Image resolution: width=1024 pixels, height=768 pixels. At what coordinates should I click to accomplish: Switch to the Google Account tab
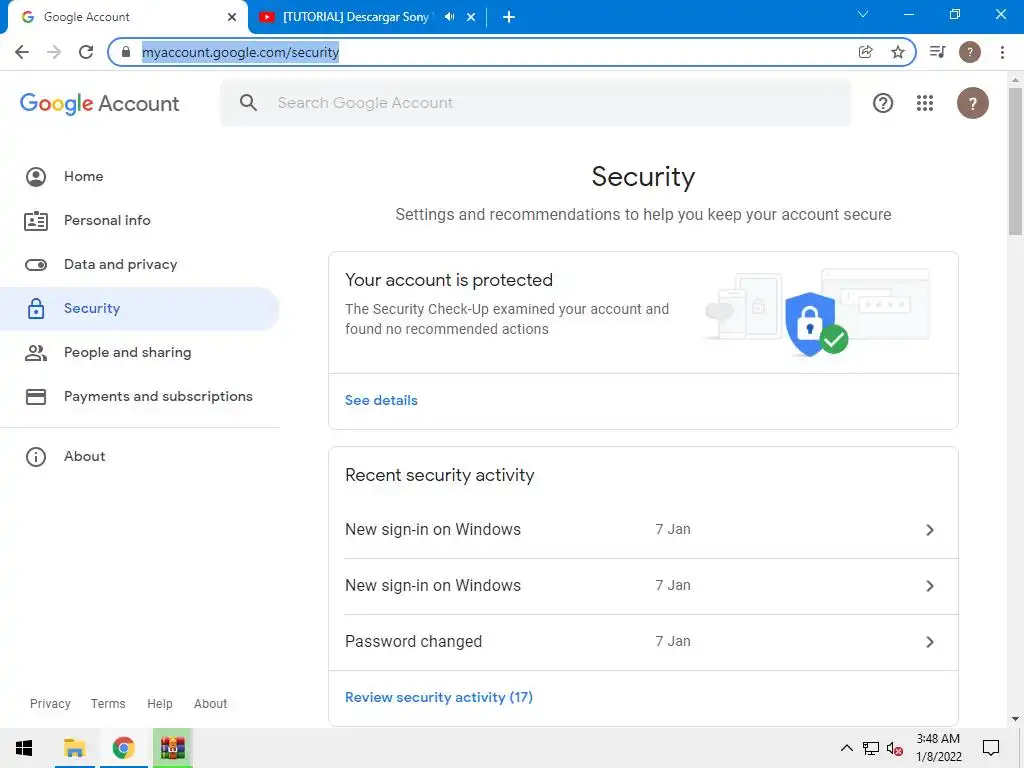tap(124, 17)
